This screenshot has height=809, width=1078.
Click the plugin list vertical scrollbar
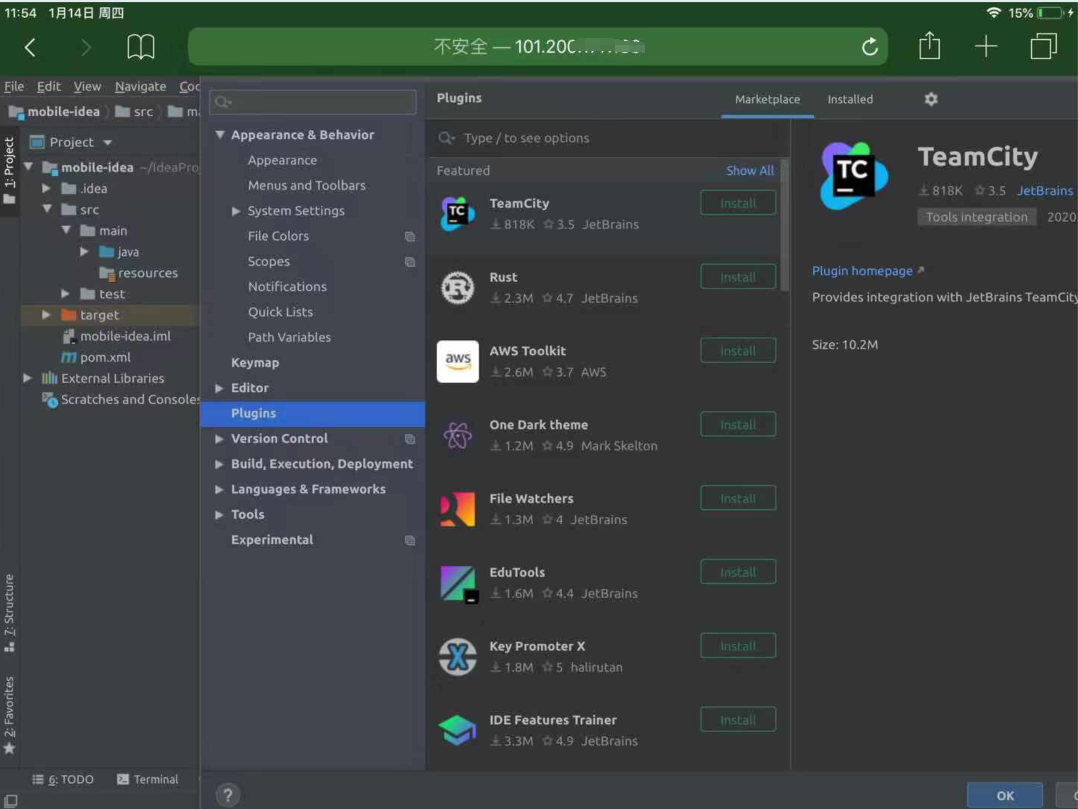(x=784, y=225)
